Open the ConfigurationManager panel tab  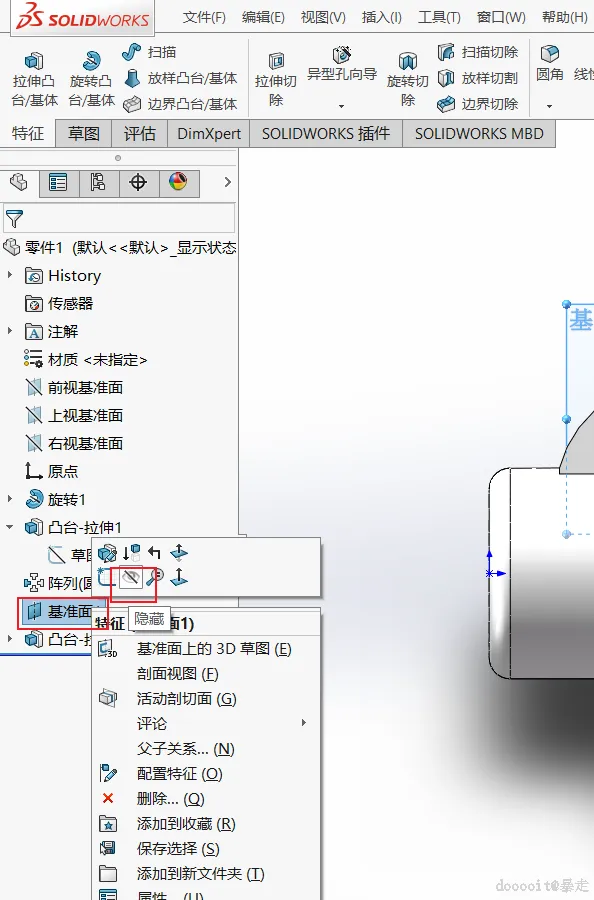pyautogui.click(x=98, y=183)
